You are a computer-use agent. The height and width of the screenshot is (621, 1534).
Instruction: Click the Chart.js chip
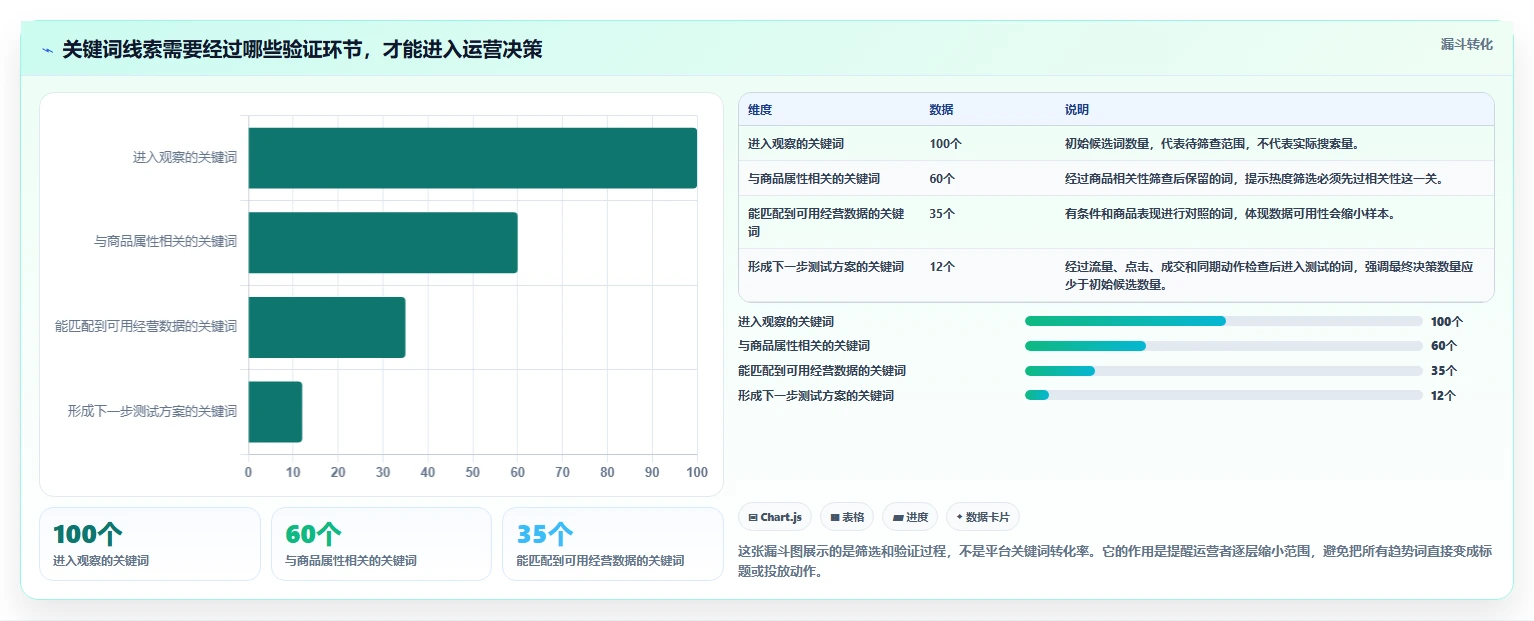pos(775,517)
